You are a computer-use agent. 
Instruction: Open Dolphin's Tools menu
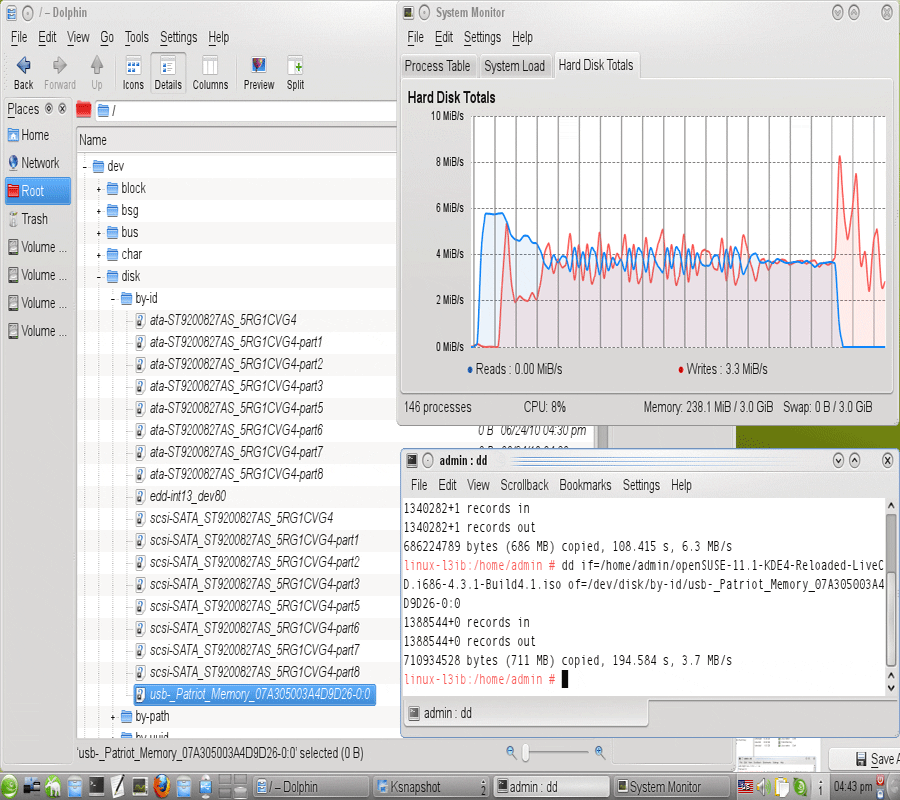point(137,37)
